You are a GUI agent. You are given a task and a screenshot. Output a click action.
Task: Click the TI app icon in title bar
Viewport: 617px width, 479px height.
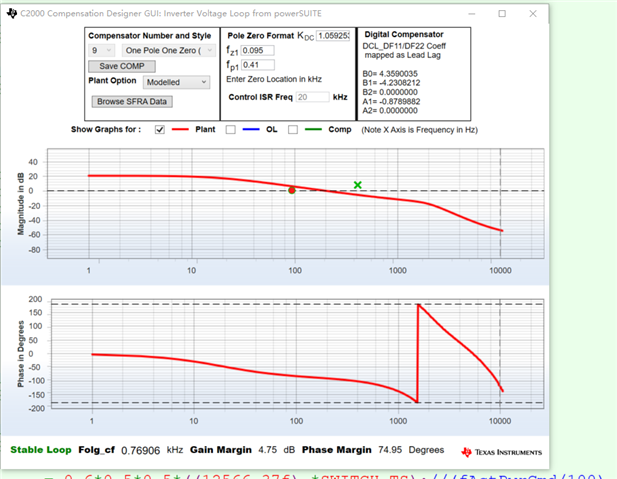(12, 13)
